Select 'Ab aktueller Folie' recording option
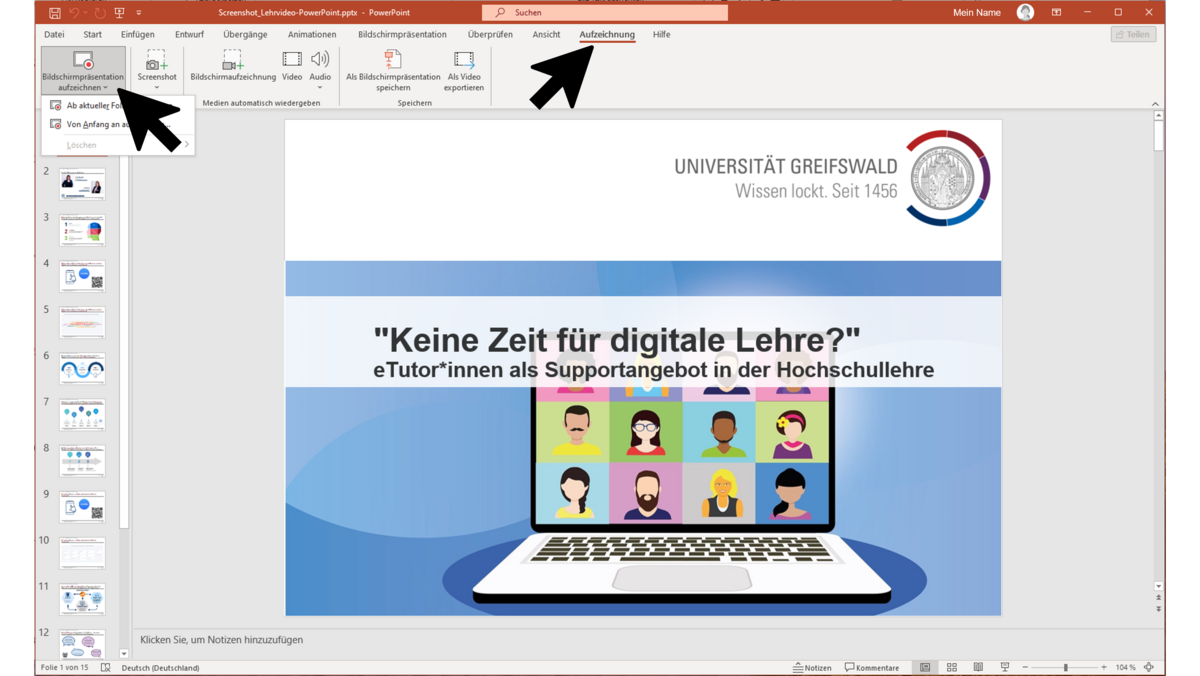 (x=88, y=105)
